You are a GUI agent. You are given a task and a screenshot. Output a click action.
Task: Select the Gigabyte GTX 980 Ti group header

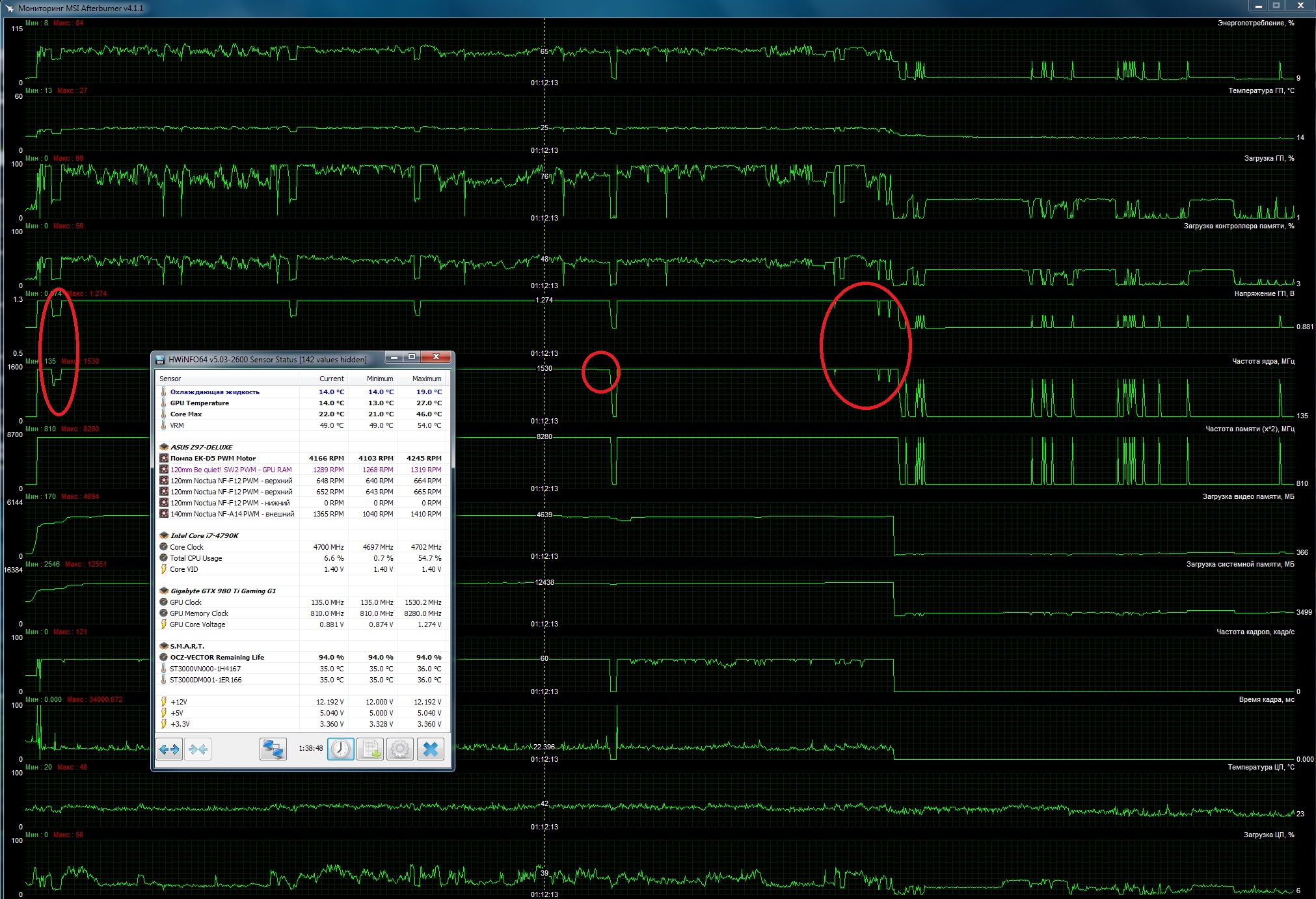pos(222,591)
